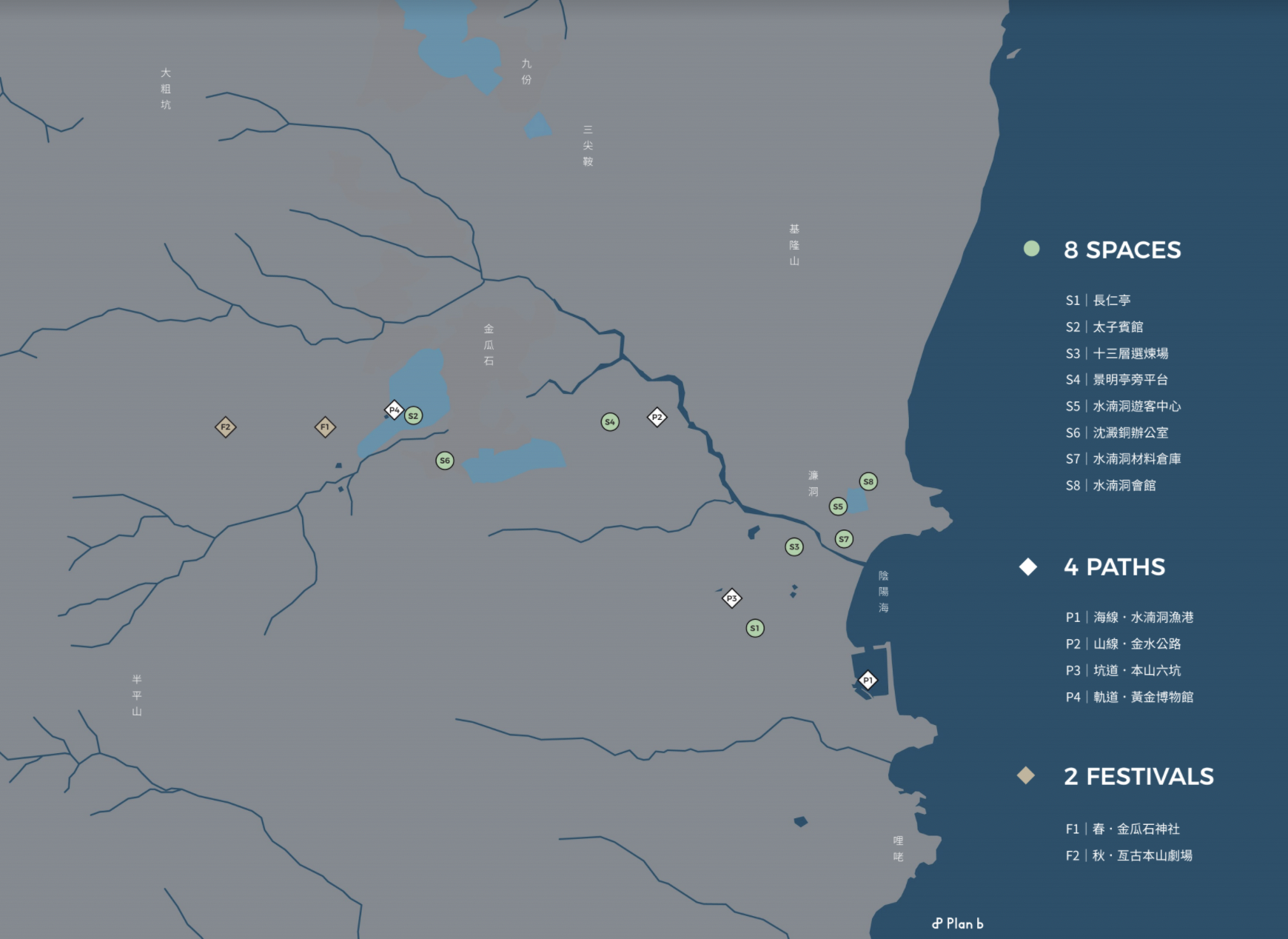Select the F2 festival diamond marker
Viewport: 1288px width, 939px height.
(226, 427)
